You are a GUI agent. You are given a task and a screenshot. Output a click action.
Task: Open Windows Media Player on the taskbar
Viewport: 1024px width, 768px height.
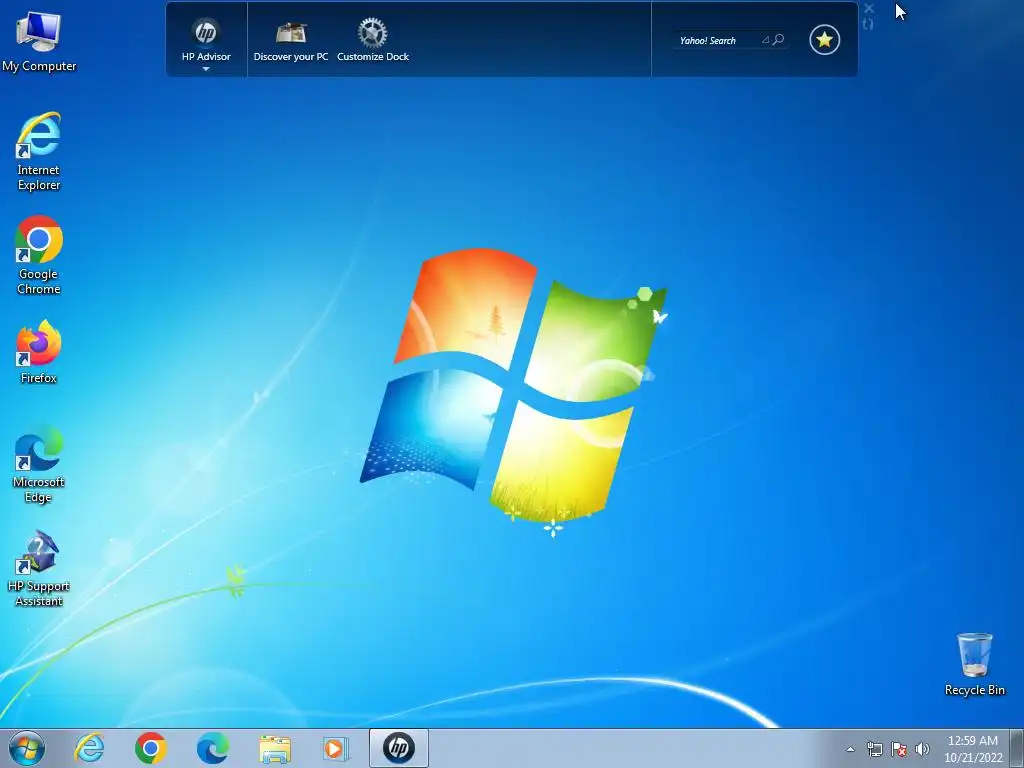[x=336, y=748]
